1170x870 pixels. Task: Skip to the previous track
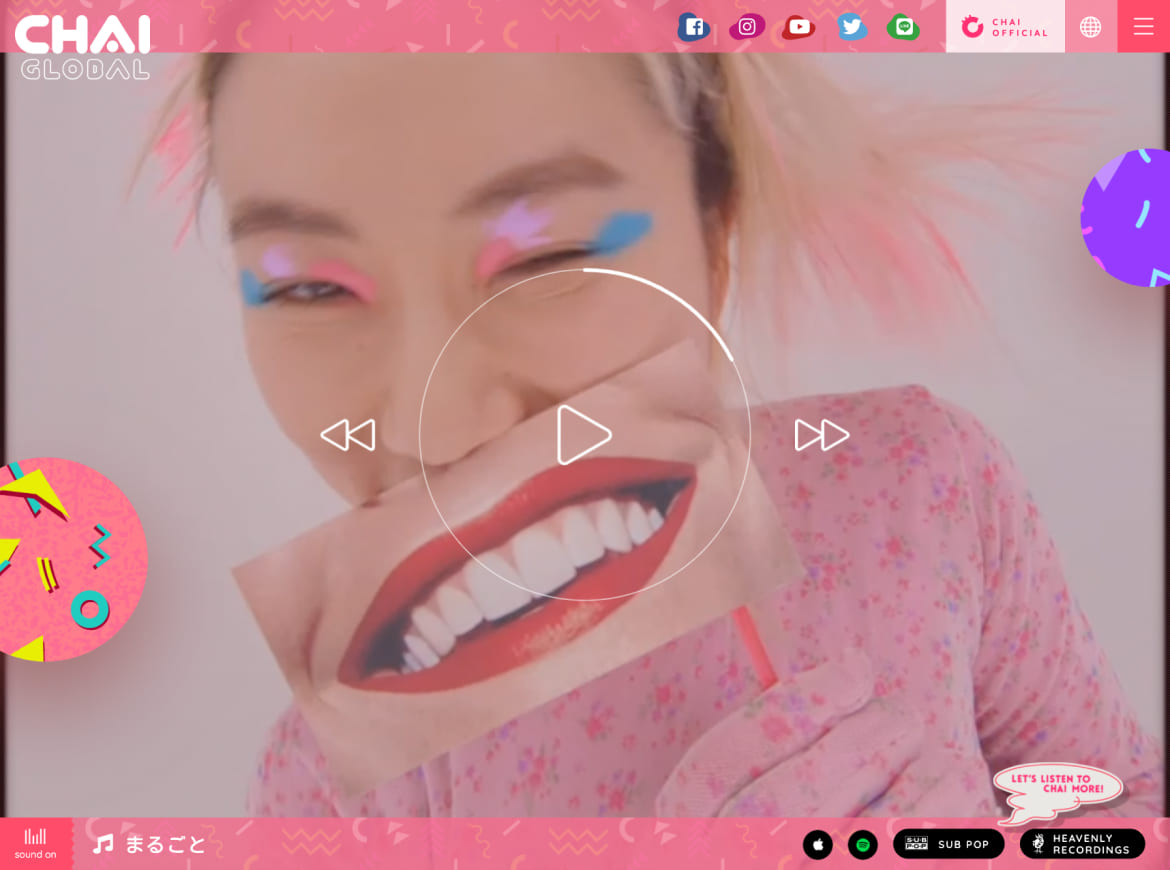click(348, 435)
